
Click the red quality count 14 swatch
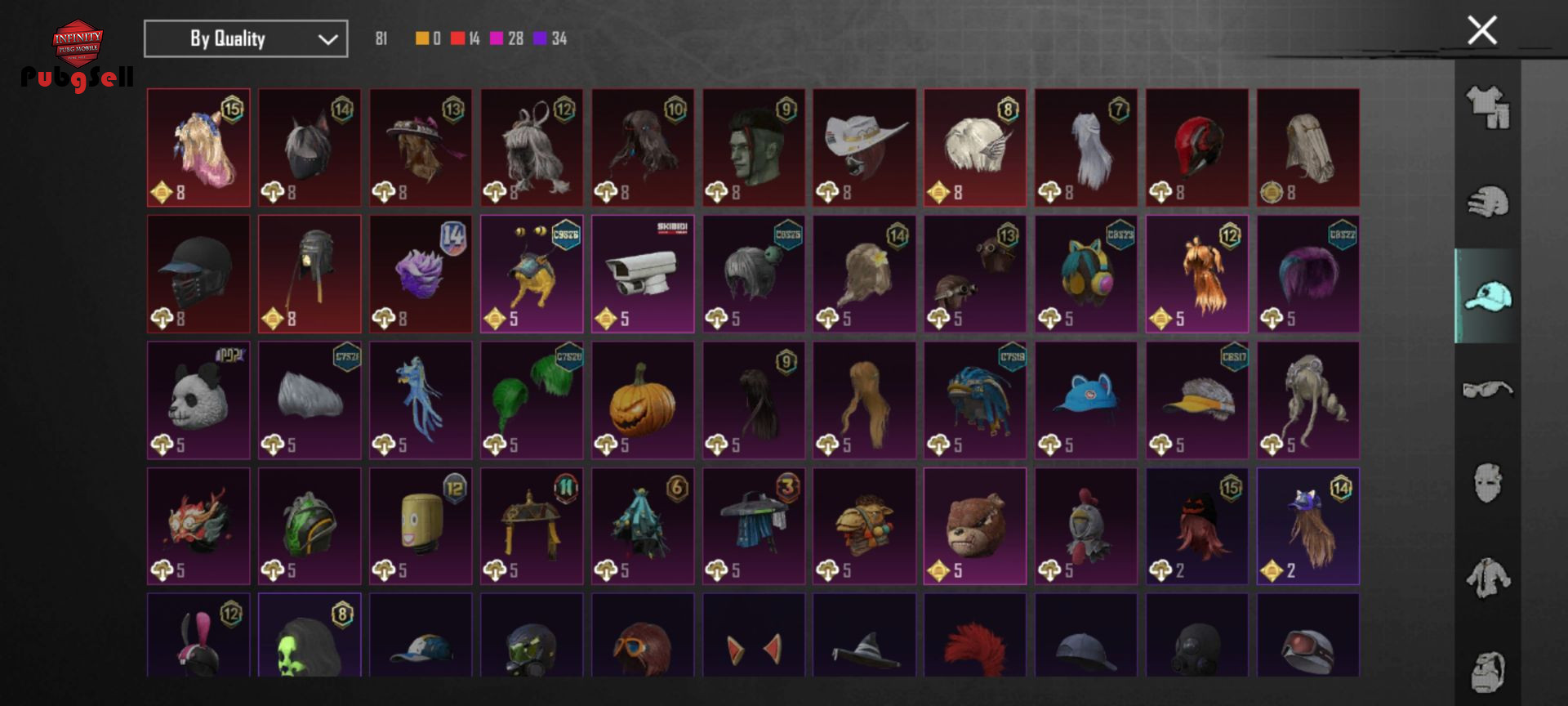tap(465, 38)
